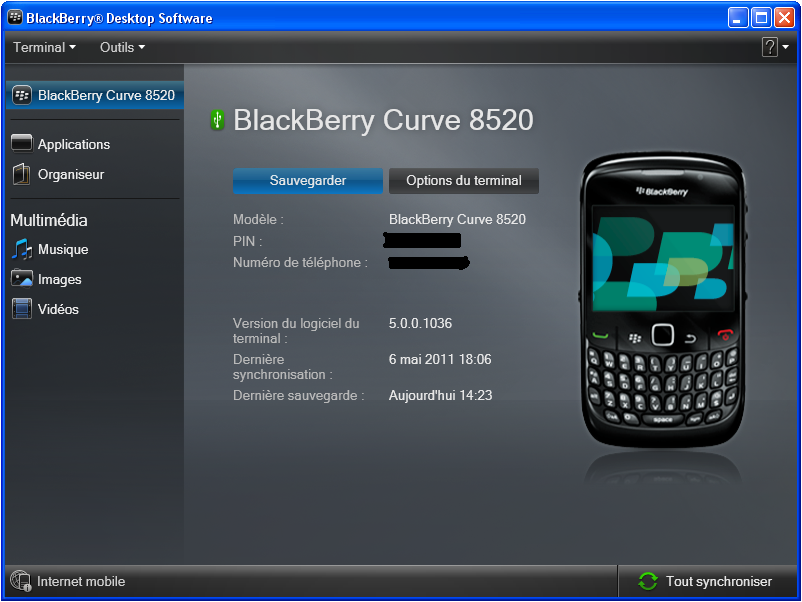Screen dimensions: 802x602
Task: Maximize the BlackBerry Desktop Software window
Action: (761, 18)
